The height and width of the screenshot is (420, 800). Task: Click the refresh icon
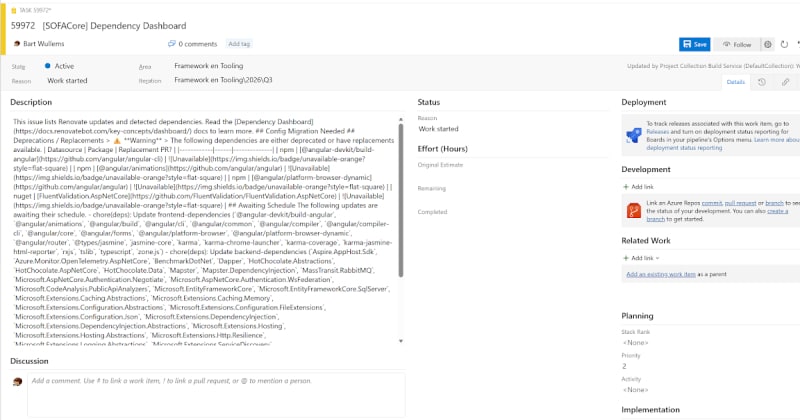coord(784,44)
